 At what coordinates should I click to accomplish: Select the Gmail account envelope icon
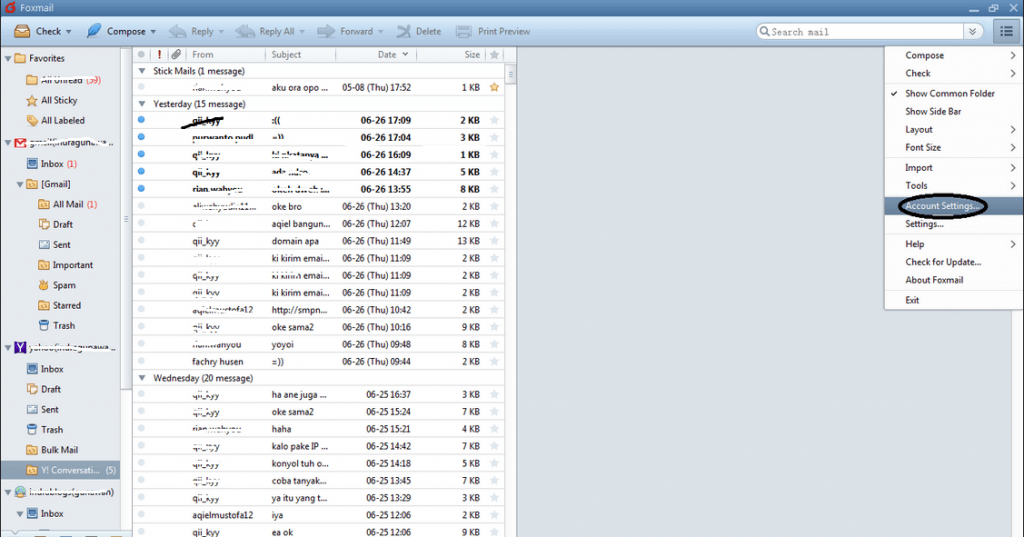click(20, 143)
